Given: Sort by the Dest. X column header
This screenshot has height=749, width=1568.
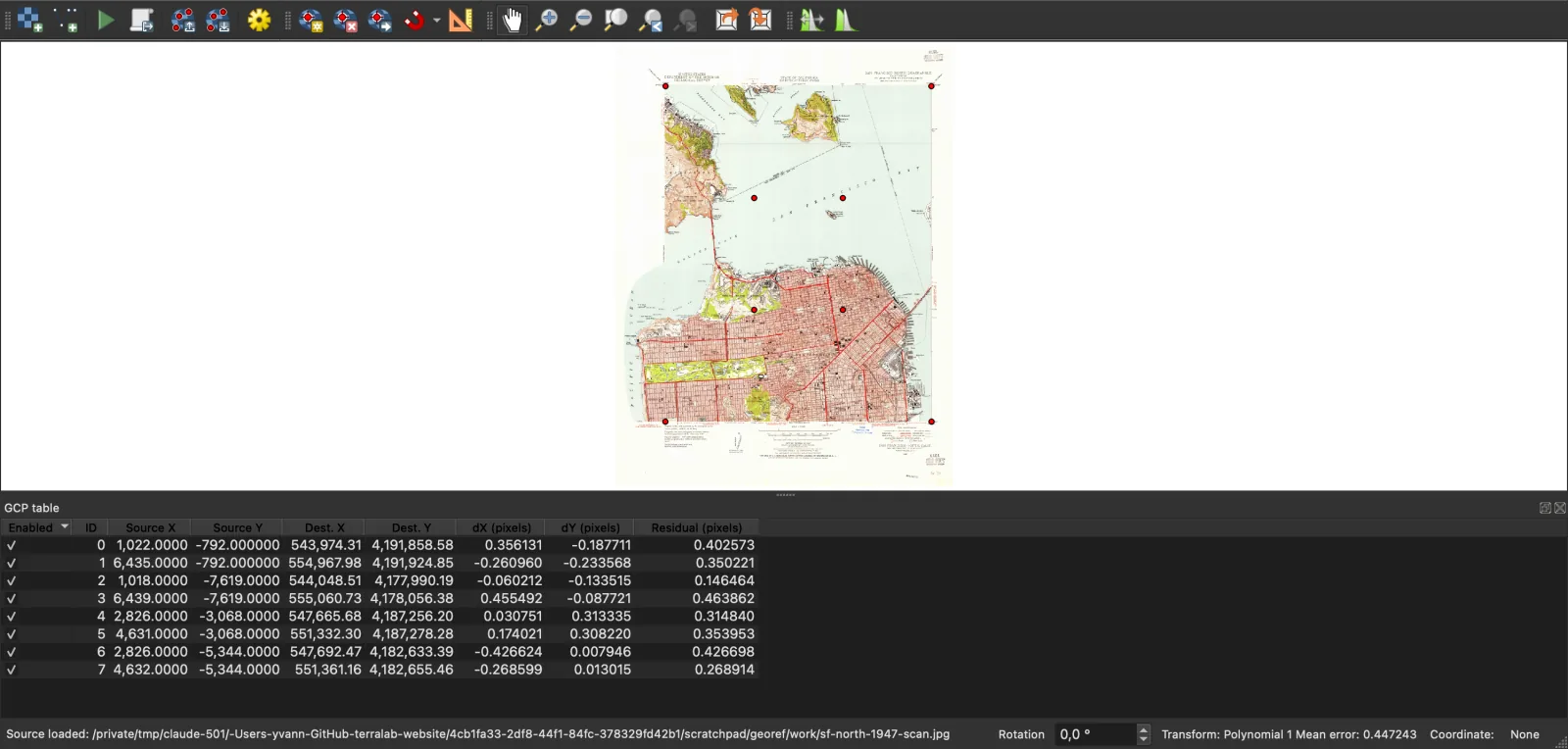Looking at the screenshot, I should coord(324,527).
